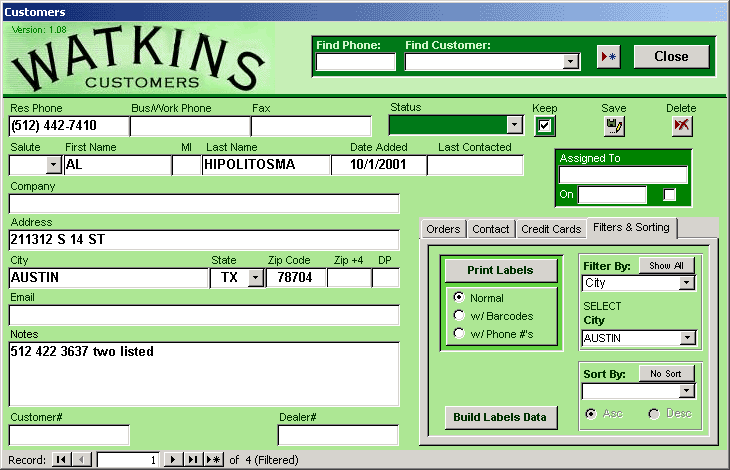Click the City field AUSTIN
Screen dimensions: 730x470
[109, 278]
